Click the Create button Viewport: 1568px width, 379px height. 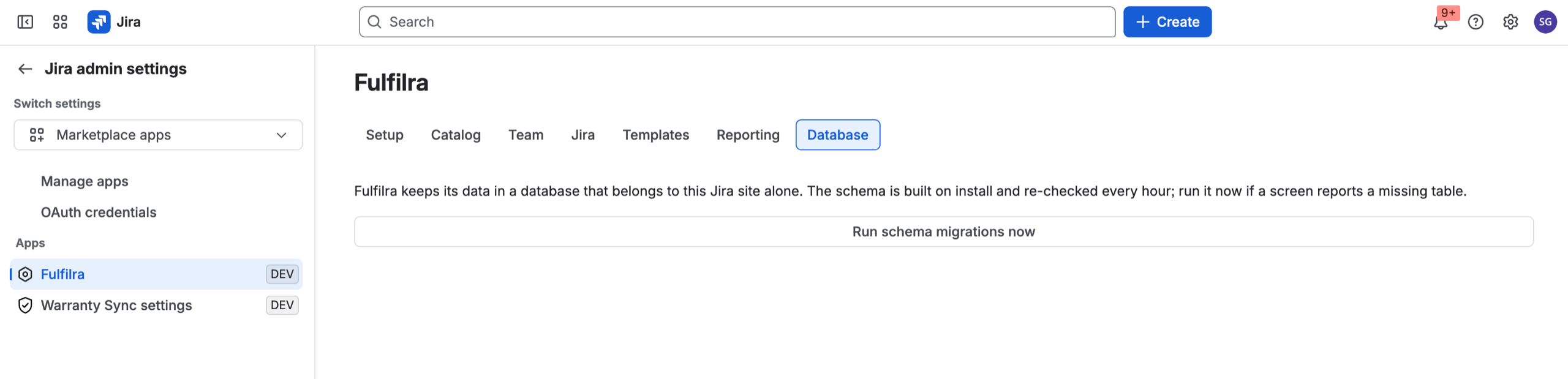[x=1167, y=22]
